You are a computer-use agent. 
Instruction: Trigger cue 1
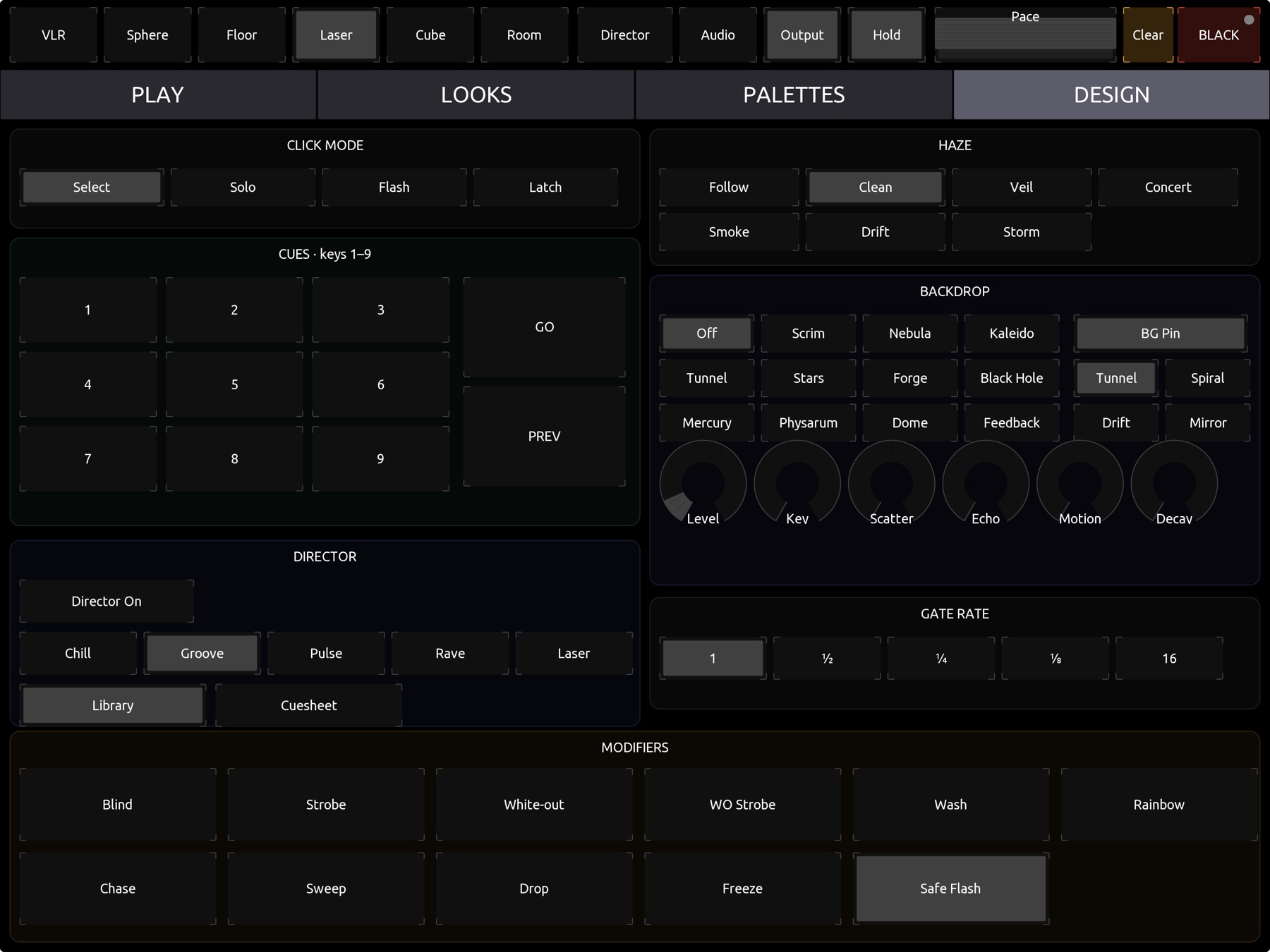pos(88,310)
